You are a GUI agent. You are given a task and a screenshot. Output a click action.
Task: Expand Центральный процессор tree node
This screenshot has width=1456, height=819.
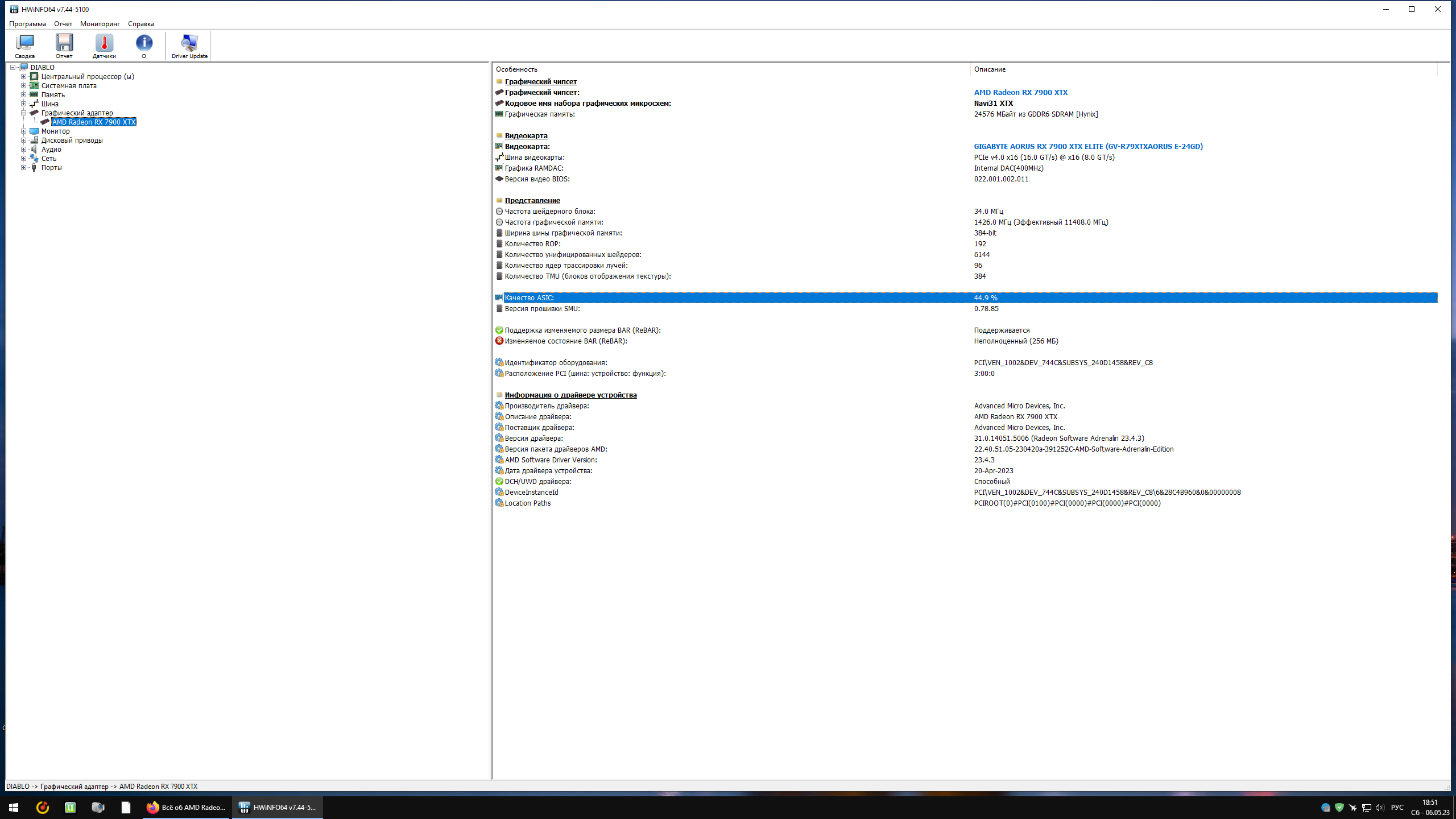(24, 76)
